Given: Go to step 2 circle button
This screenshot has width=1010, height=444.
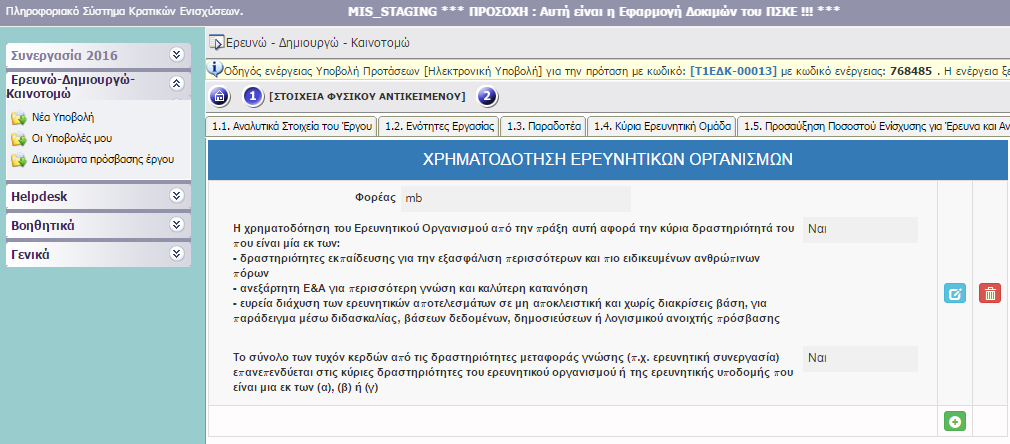Looking at the screenshot, I should click(x=487, y=97).
